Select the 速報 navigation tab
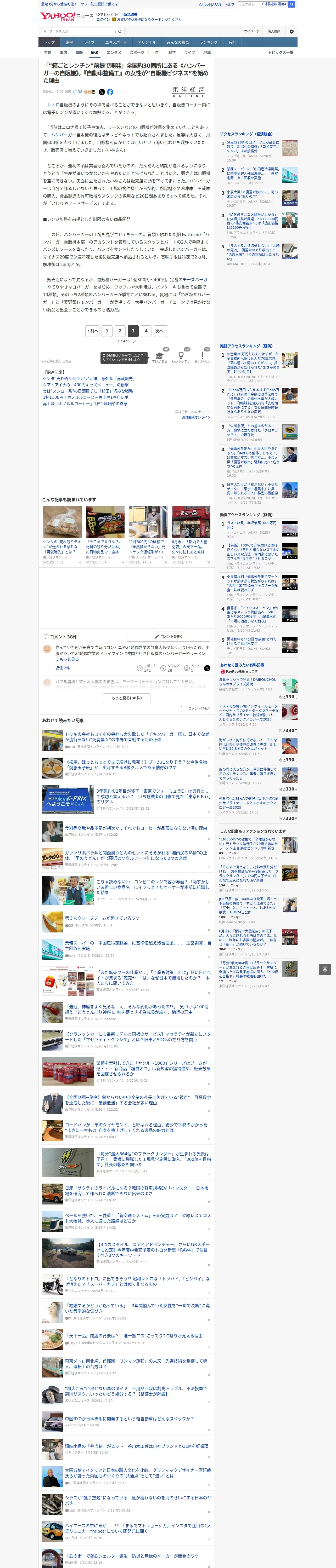336x1568 pixels. [x=69, y=43]
